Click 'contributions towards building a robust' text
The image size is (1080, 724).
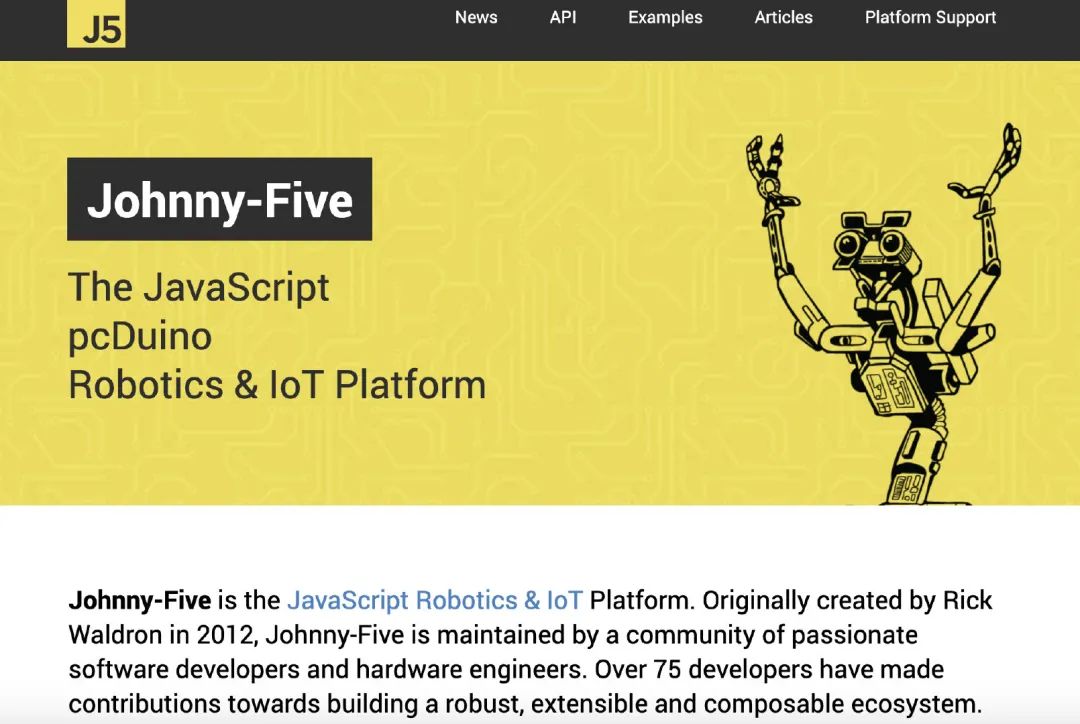(296, 704)
